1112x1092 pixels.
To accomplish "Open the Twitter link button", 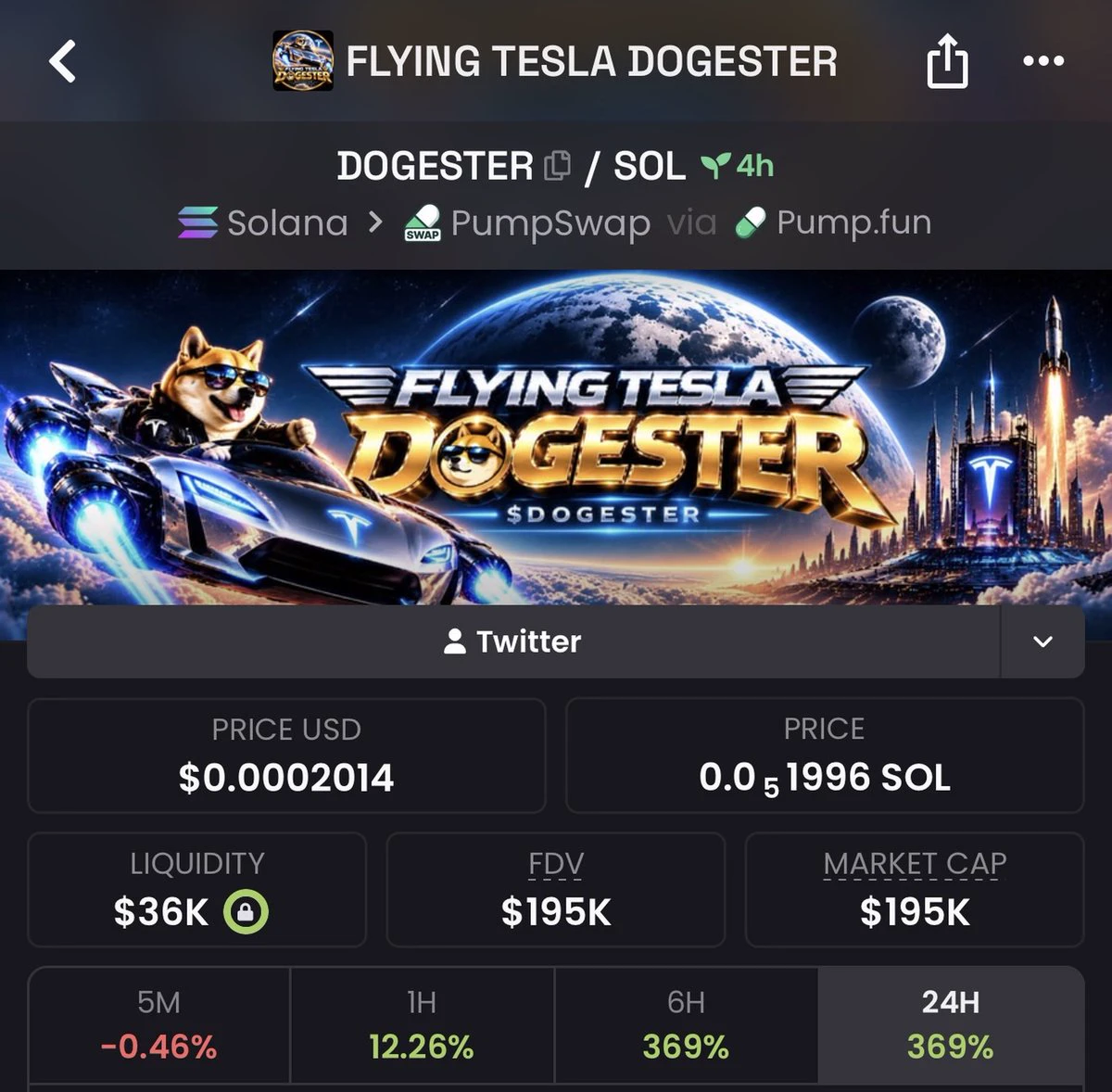I will [513, 641].
